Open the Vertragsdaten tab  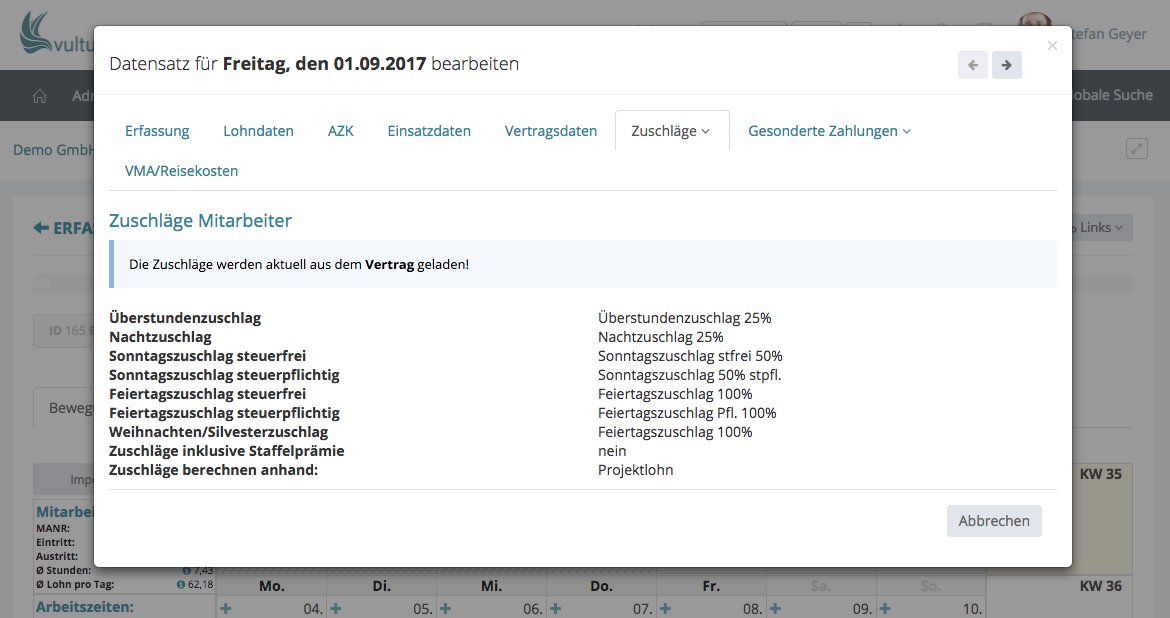[550, 131]
